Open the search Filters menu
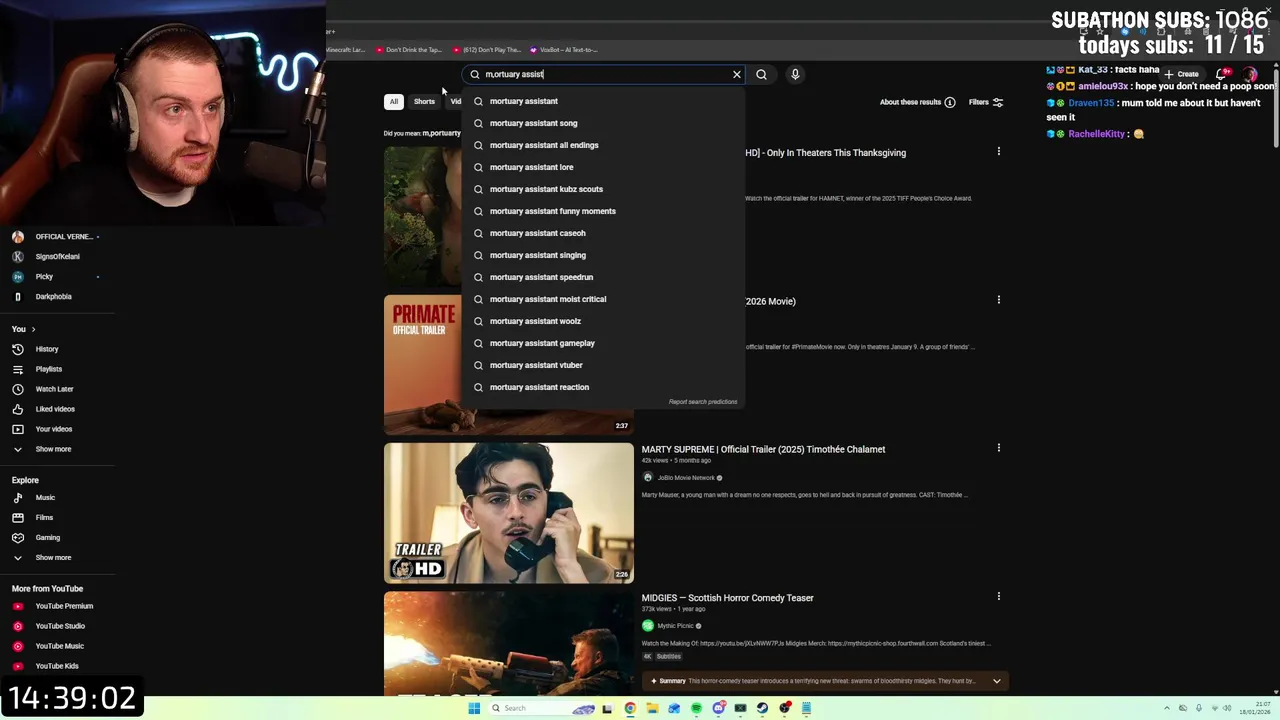Screen dimensions: 1280x720 (986, 102)
